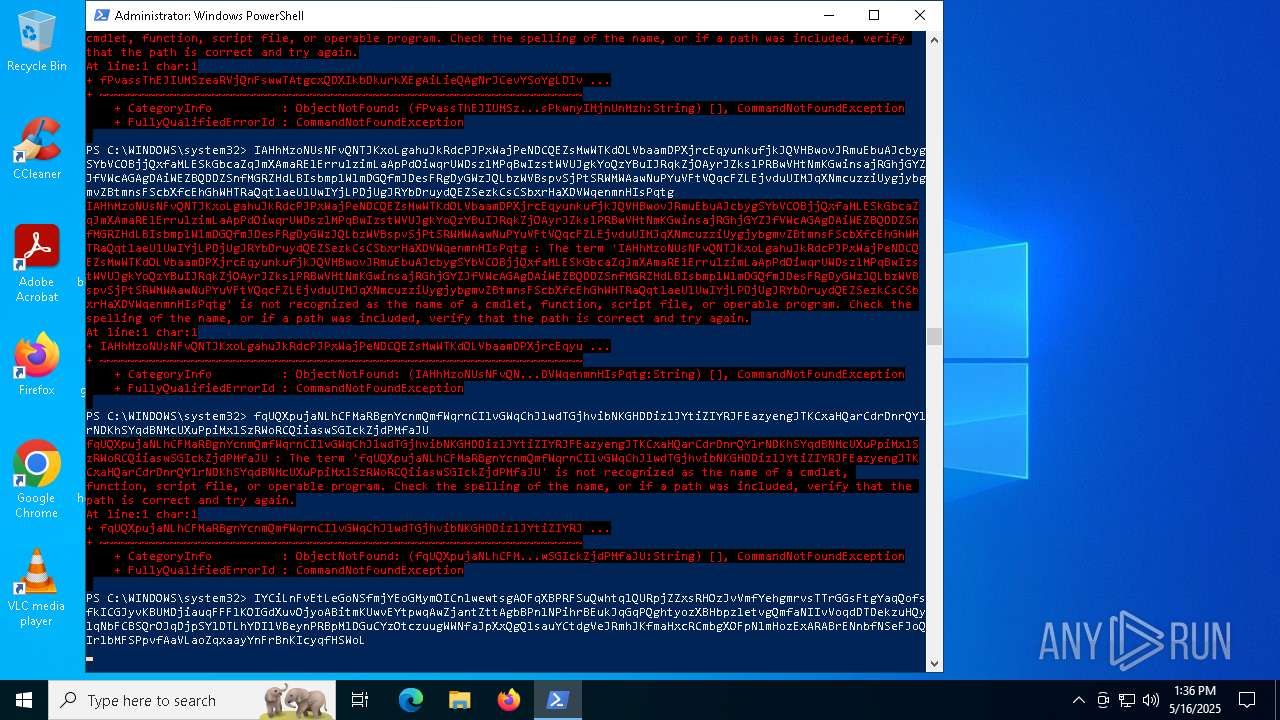Click the prompt line starting with 'IYCiLnFvEtLeGoNSfmjYEoGMymOICn'
Screen dimensions: 1280x720
click(x=506, y=619)
